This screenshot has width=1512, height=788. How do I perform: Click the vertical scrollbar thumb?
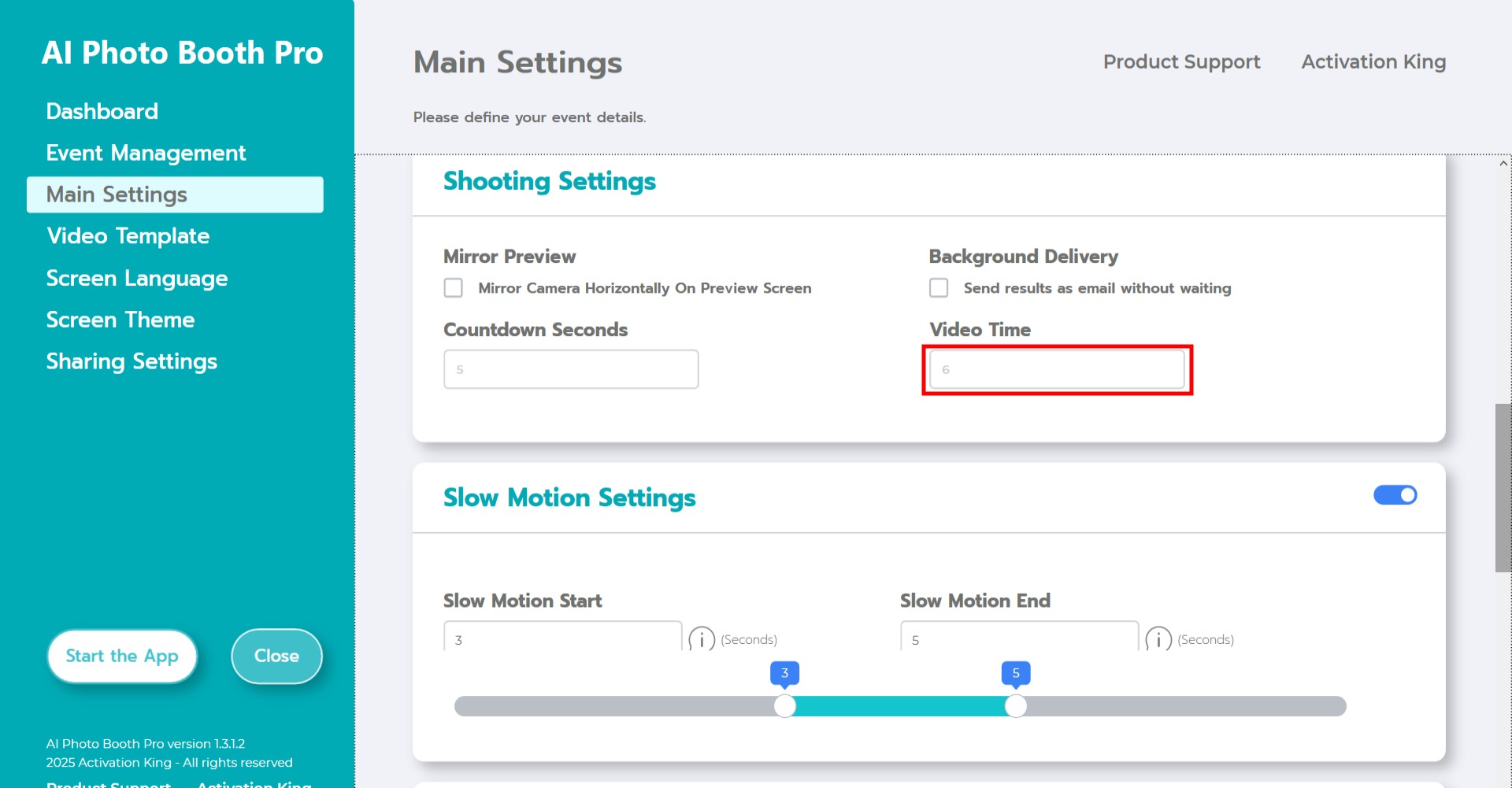coord(1503,488)
